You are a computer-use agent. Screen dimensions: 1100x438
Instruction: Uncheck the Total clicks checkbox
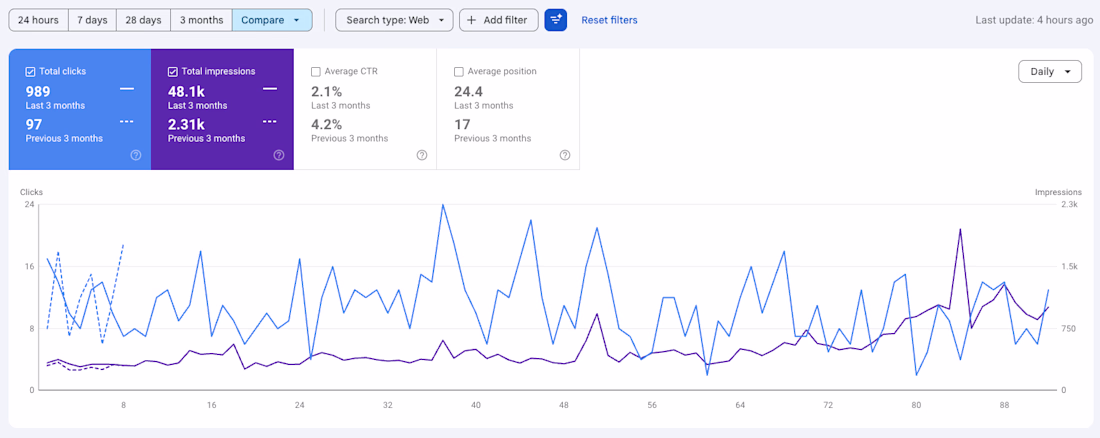click(30, 72)
